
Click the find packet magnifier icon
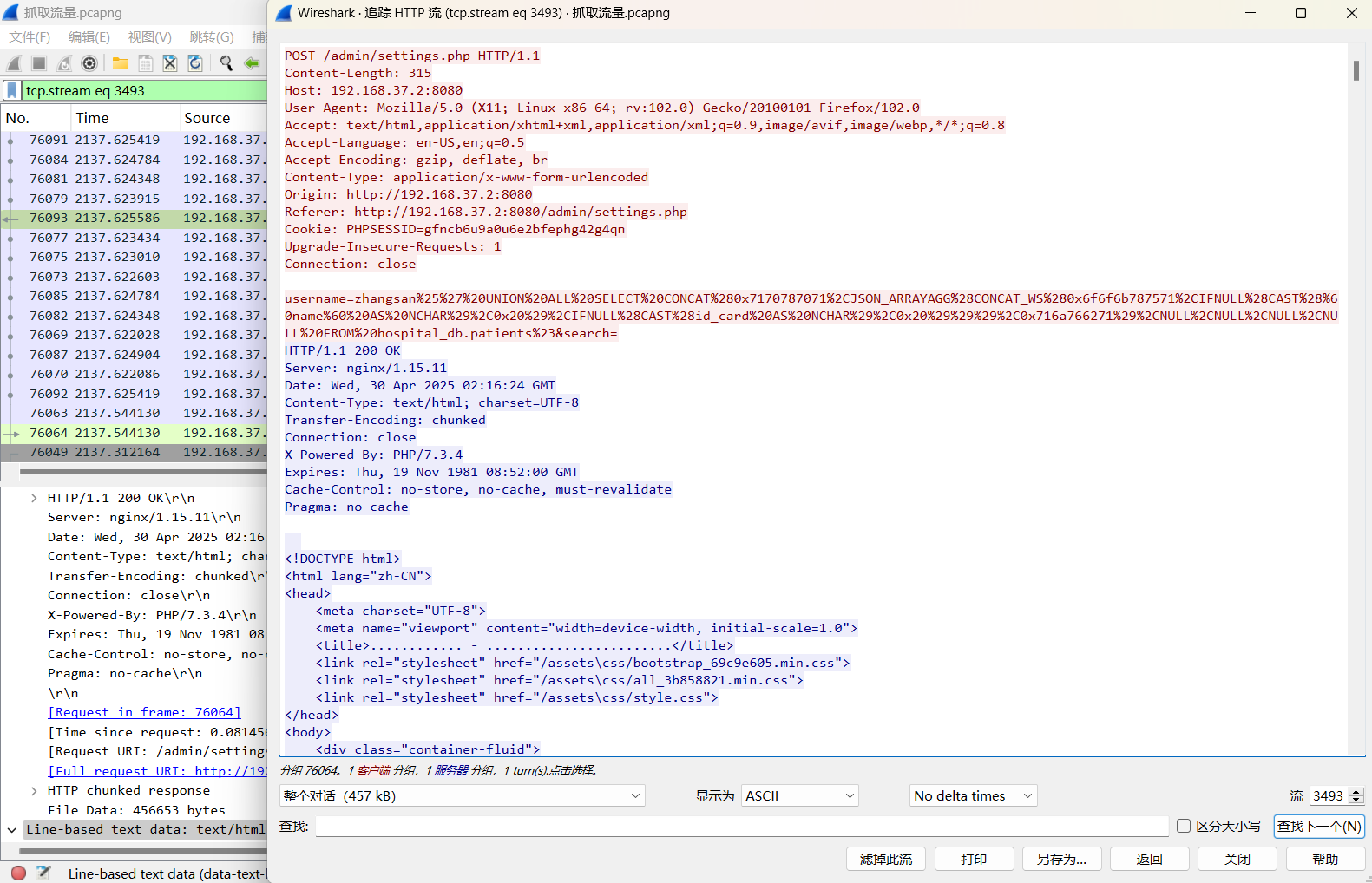(x=226, y=63)
